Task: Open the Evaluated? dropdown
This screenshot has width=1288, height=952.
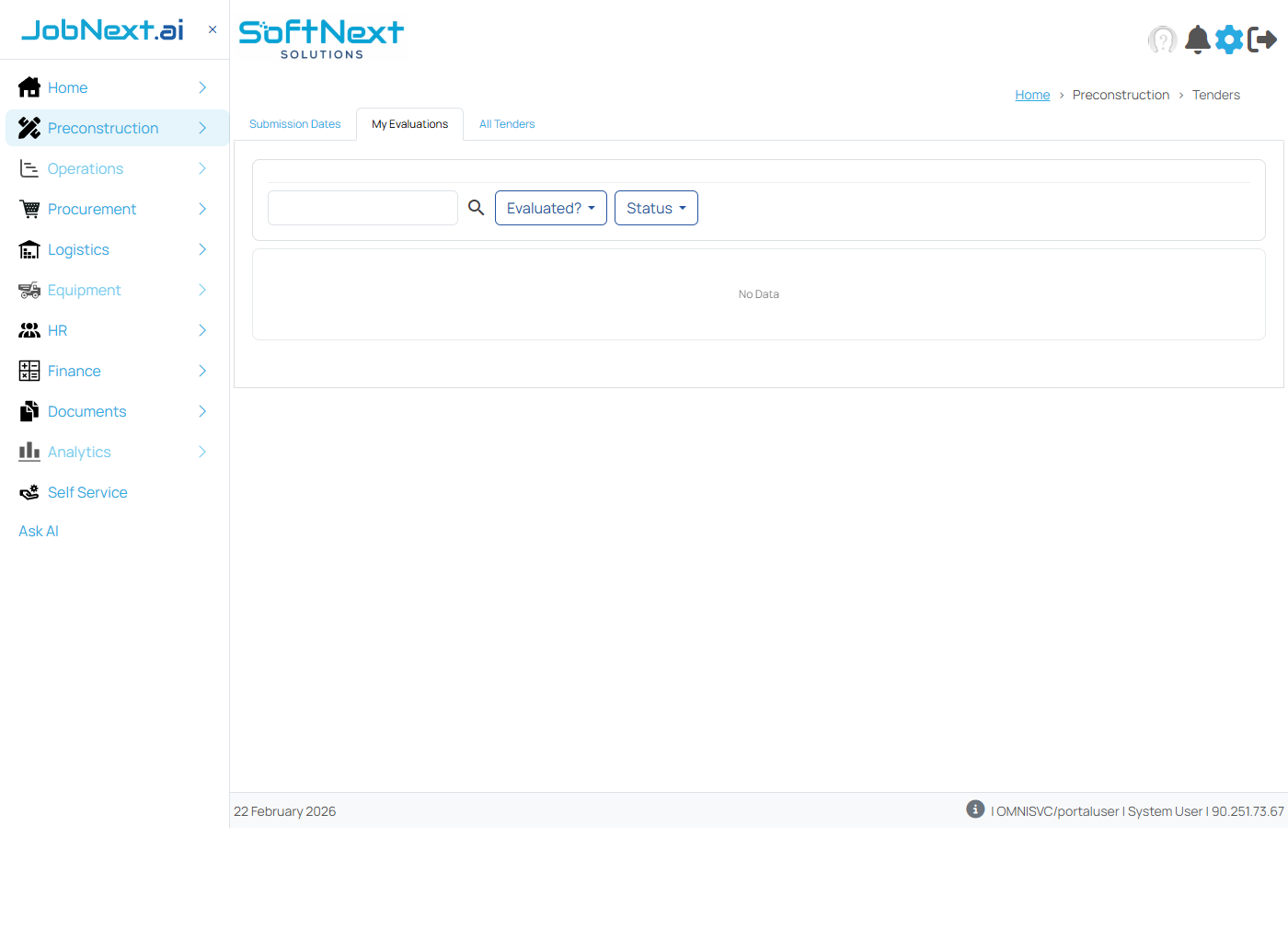Action: [x=550, y=208]
